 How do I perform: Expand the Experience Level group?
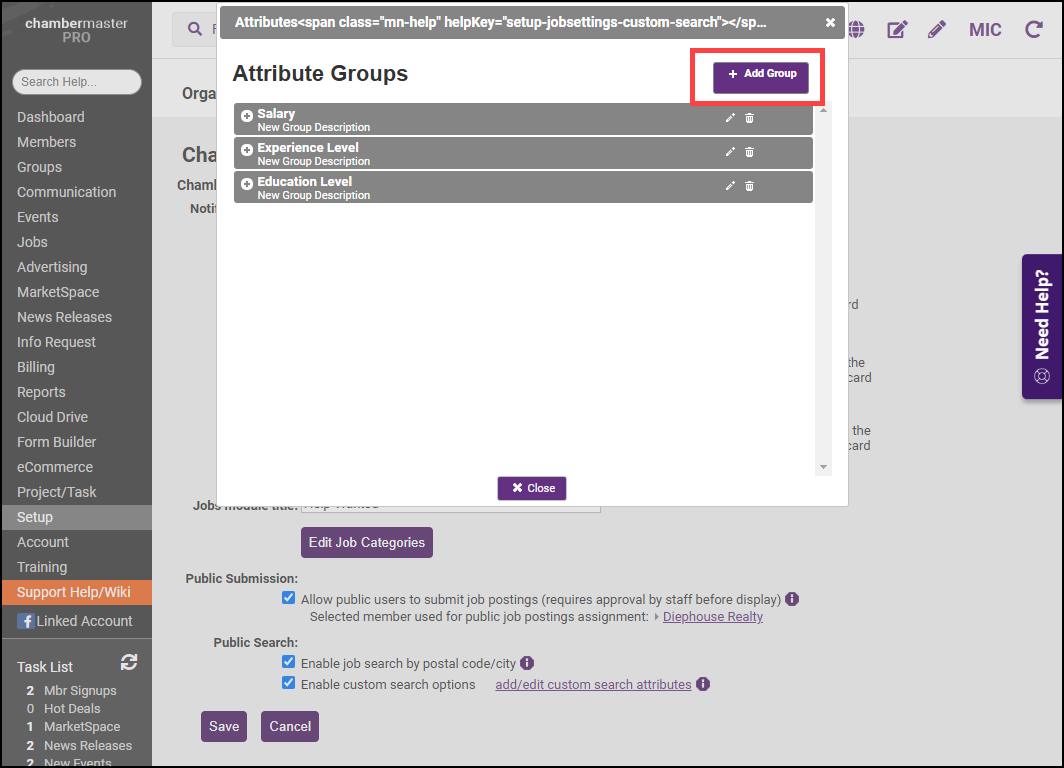[247, 150]
